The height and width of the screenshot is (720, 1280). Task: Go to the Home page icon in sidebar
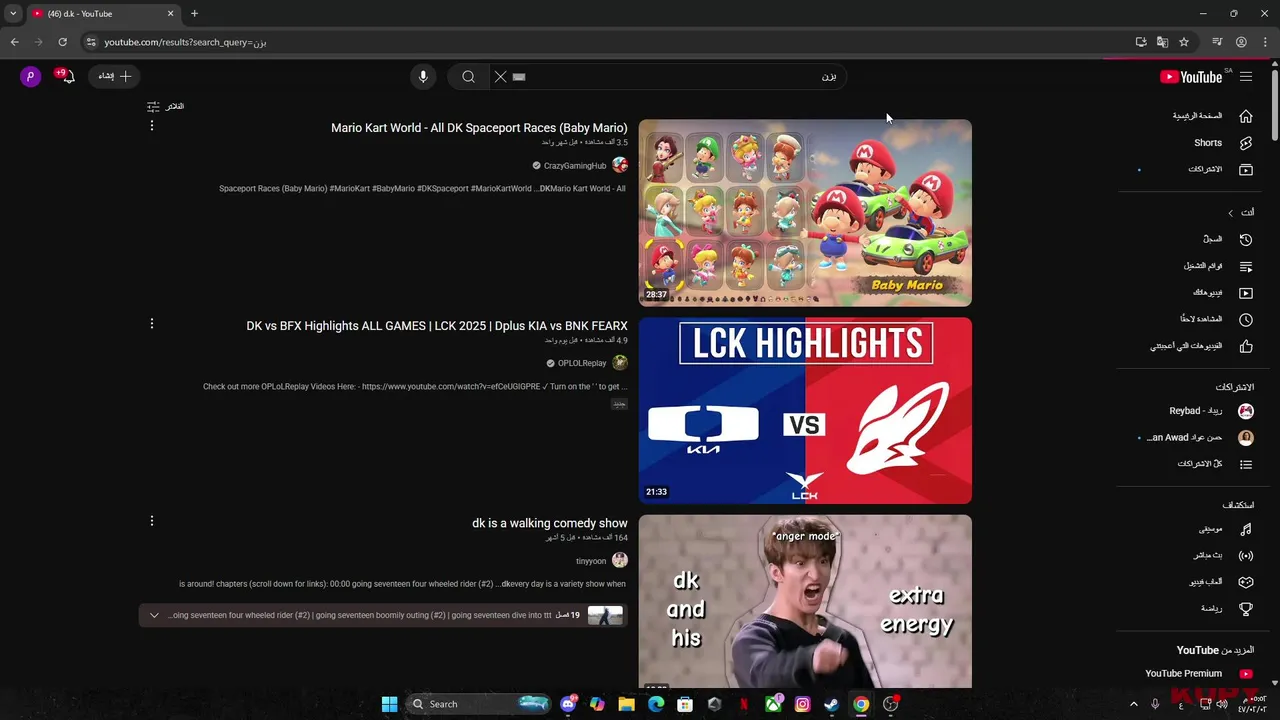(1246, 116)
